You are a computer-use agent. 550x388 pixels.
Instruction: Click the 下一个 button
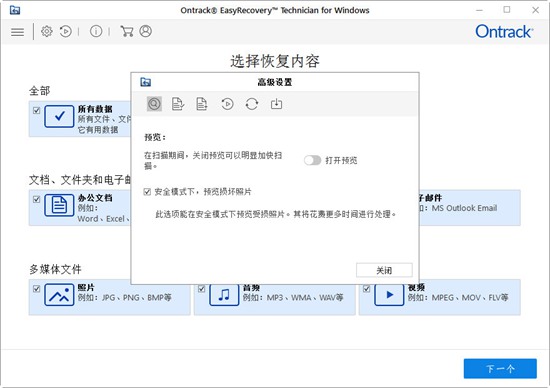click(x=500, y=368)
